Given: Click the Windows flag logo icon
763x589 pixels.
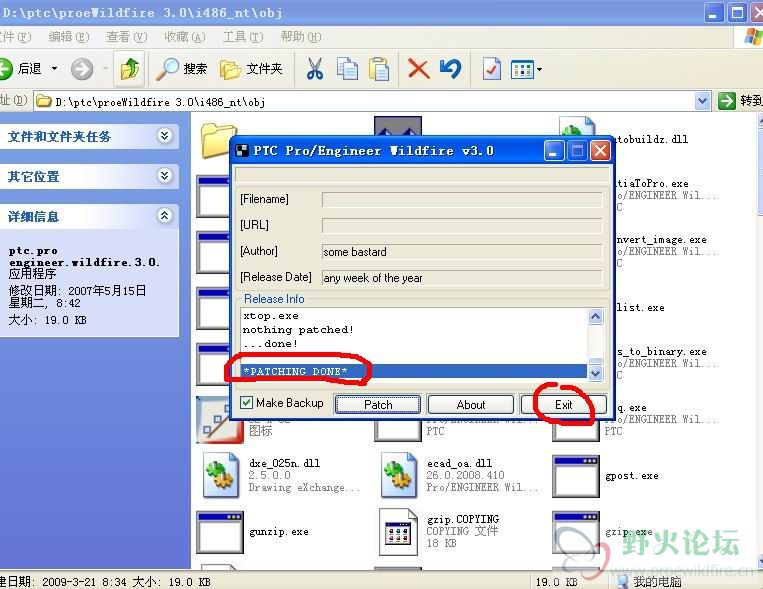Looking at the screenshot, I should 753,37.
